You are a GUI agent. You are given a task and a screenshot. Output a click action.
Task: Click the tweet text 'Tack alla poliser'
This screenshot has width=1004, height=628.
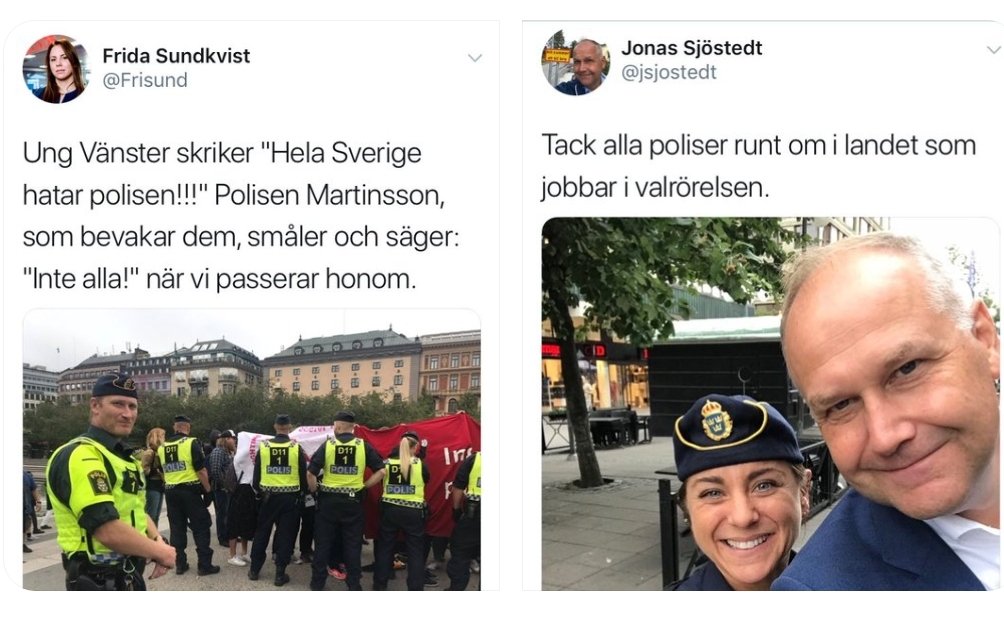(758, 166)
